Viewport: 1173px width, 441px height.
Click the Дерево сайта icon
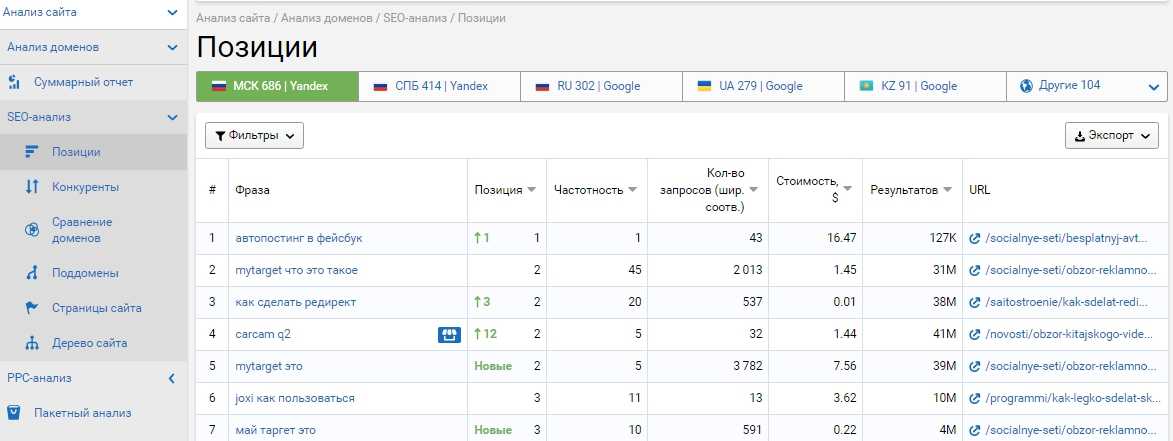pyautogui.click(x=31, y=343)
